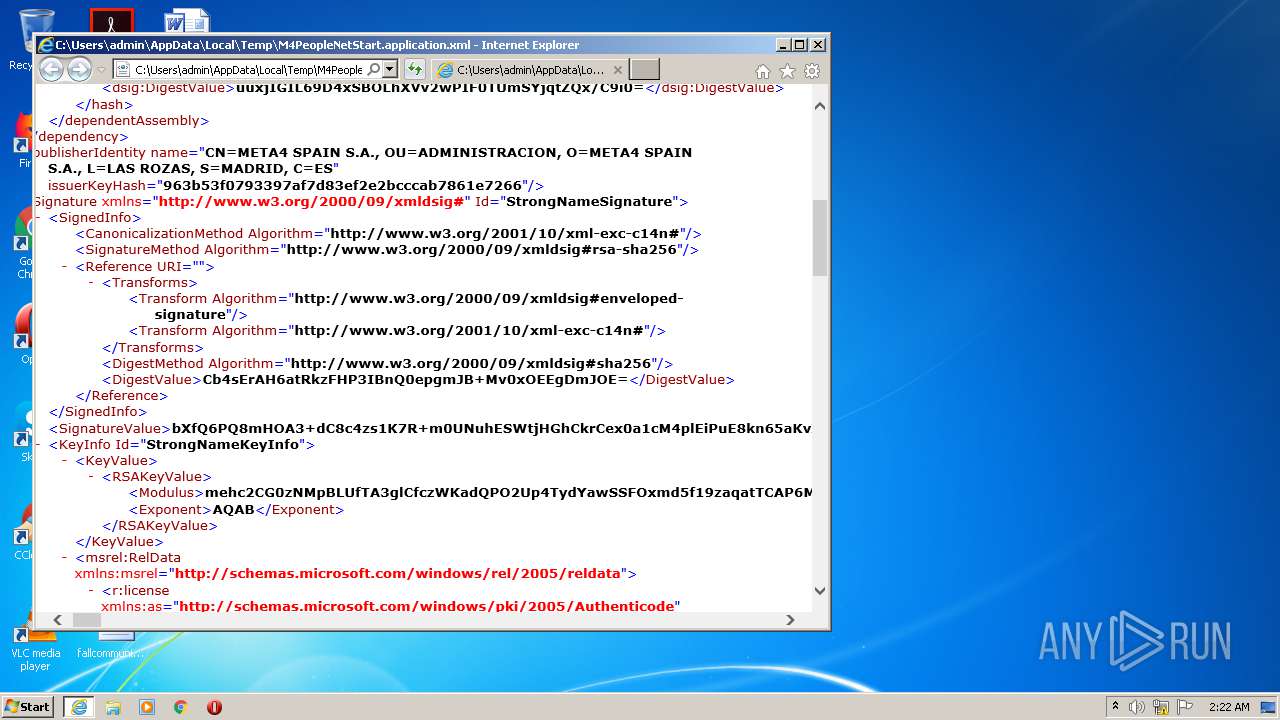Click the IE forward arrow button
Image resolution: width=1280 pixels, height=720 pixels.
pyautogui.click(x=80, y=69)
